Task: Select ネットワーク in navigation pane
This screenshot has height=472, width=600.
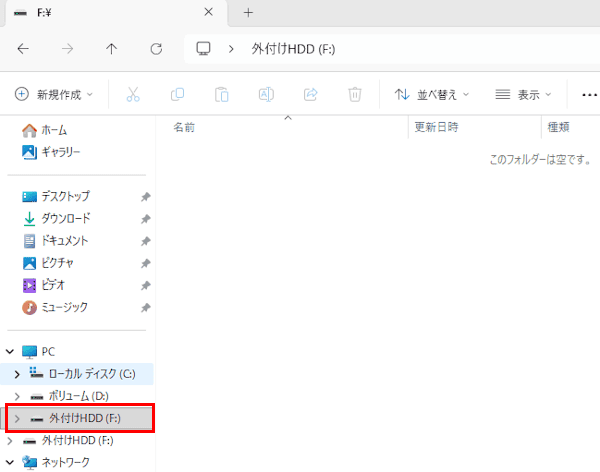Action: tap(56, 462)
